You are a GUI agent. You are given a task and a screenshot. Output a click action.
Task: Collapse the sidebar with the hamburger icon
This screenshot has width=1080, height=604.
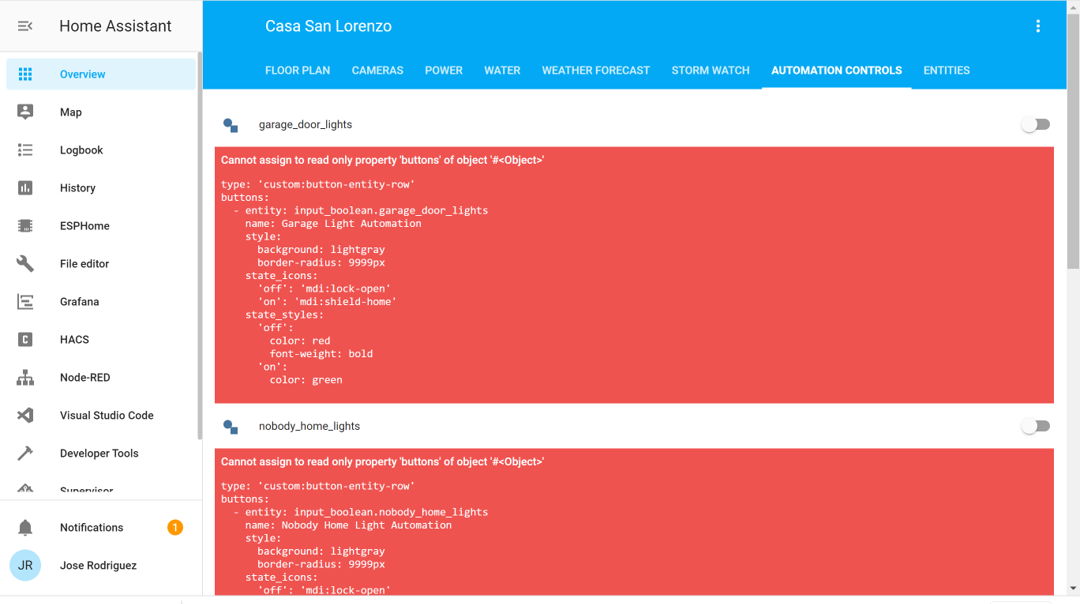(25, 25)
